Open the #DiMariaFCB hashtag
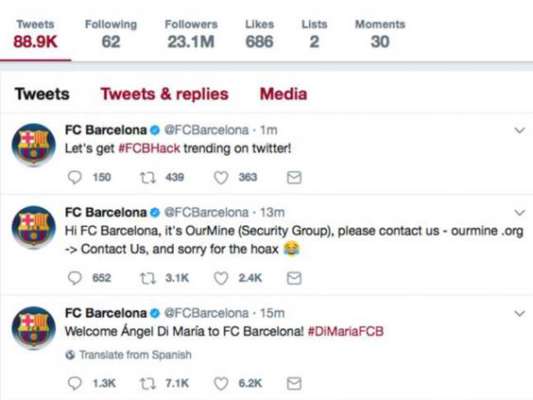 click(346, 331)
